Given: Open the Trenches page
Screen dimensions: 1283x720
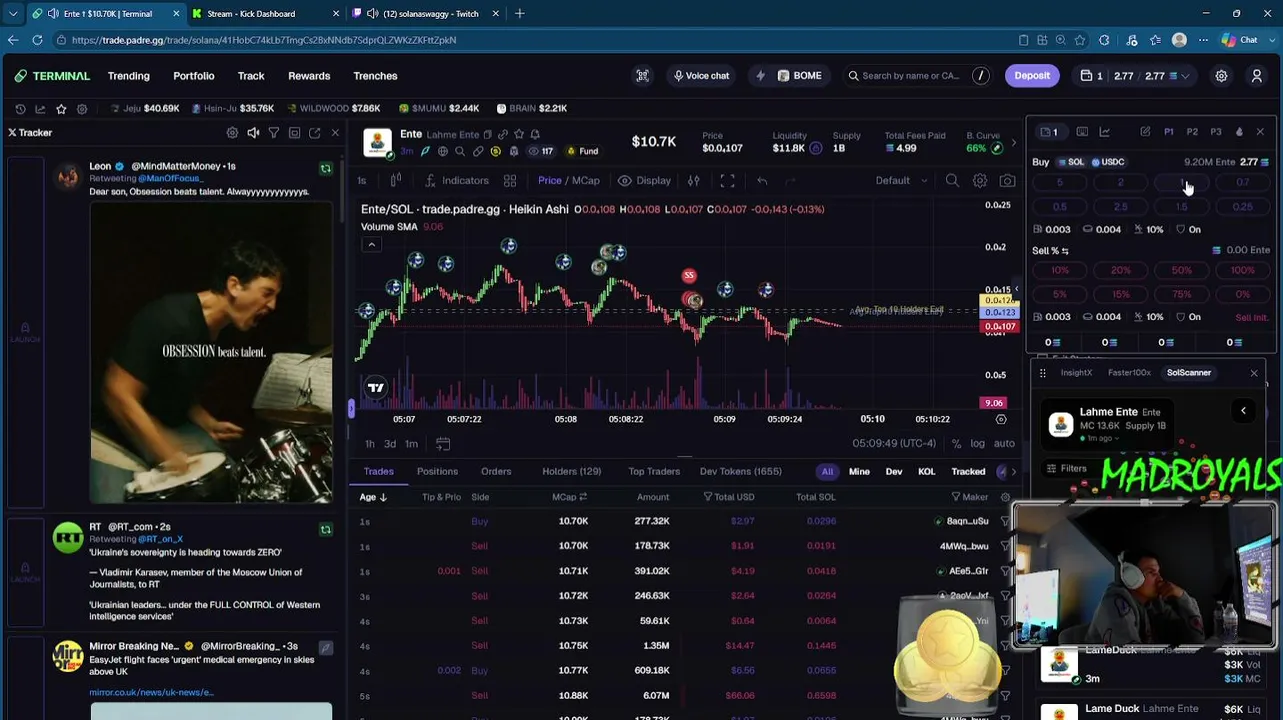Looking at the screenshot, I should tap(375, 76).
